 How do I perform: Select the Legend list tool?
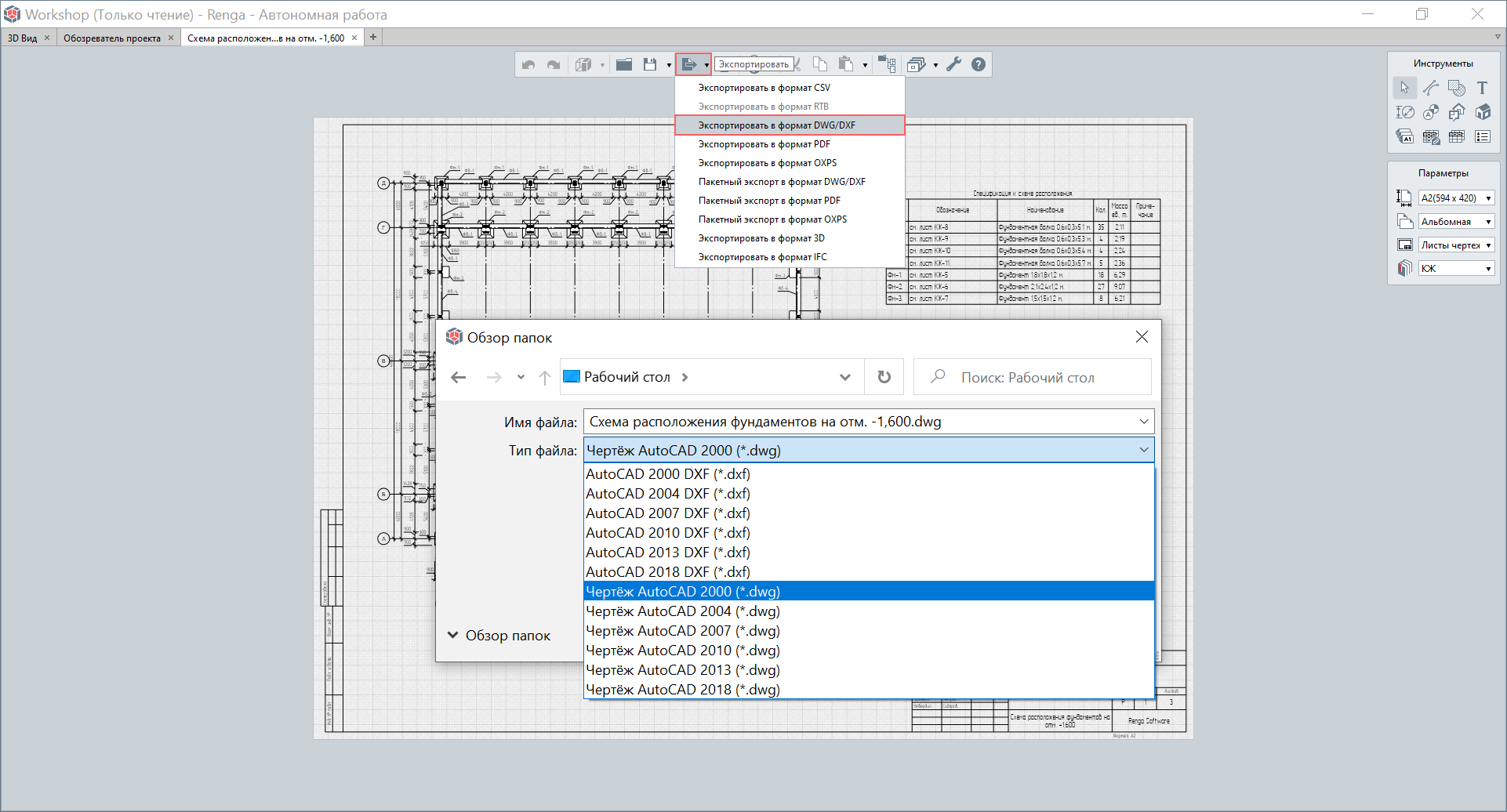click(1483, 136)
